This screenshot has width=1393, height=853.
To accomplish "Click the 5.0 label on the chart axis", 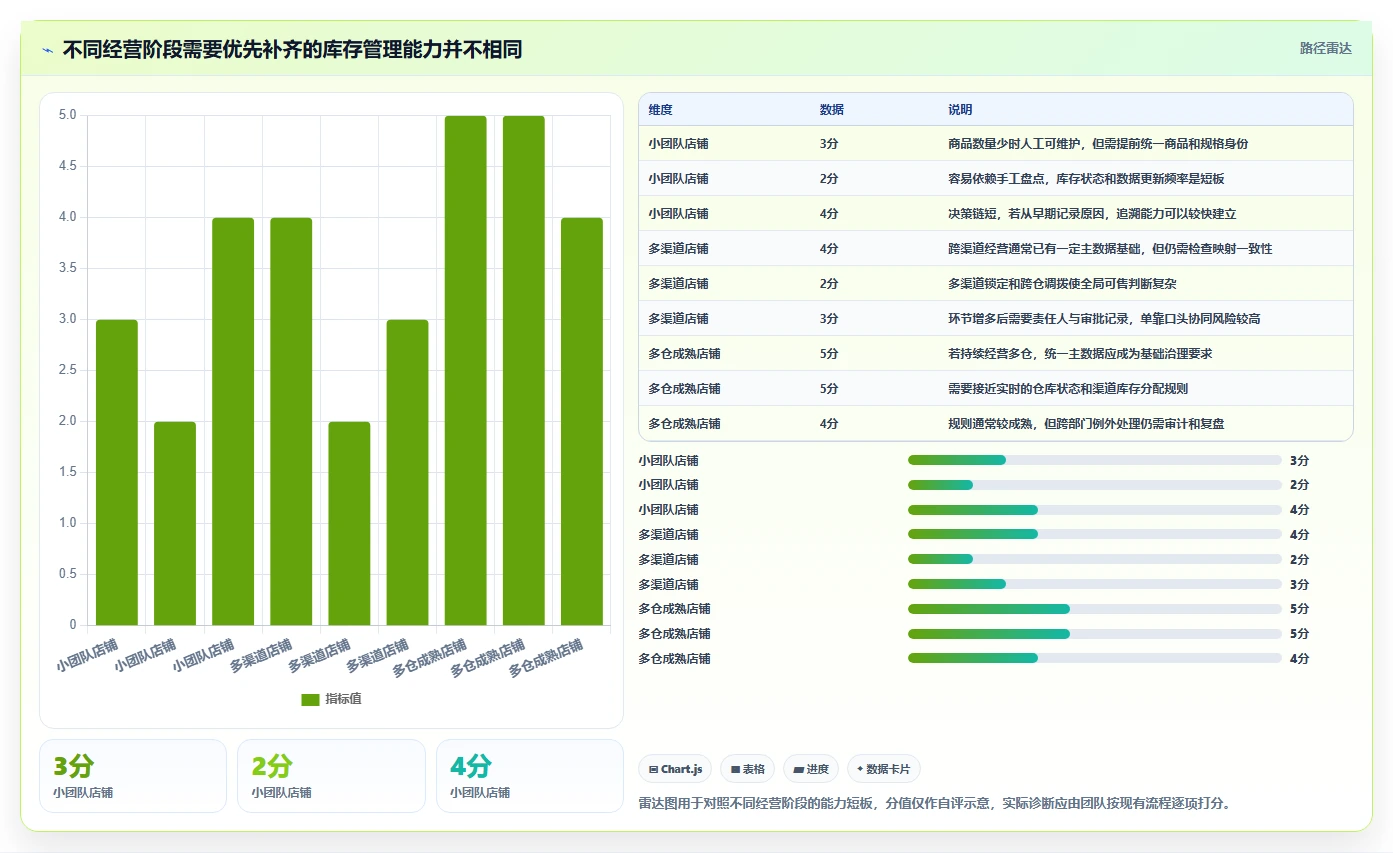I will 67,115.
